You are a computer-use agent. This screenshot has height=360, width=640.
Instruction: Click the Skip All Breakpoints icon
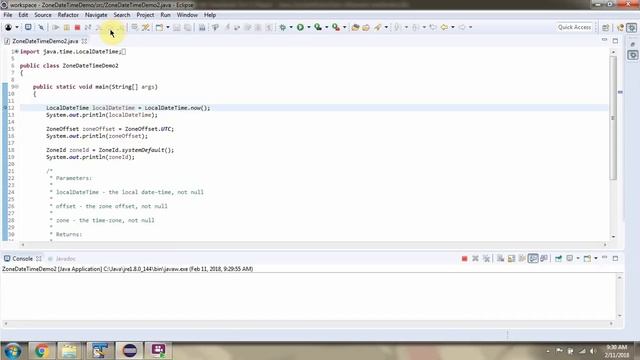tap(41, 27)
